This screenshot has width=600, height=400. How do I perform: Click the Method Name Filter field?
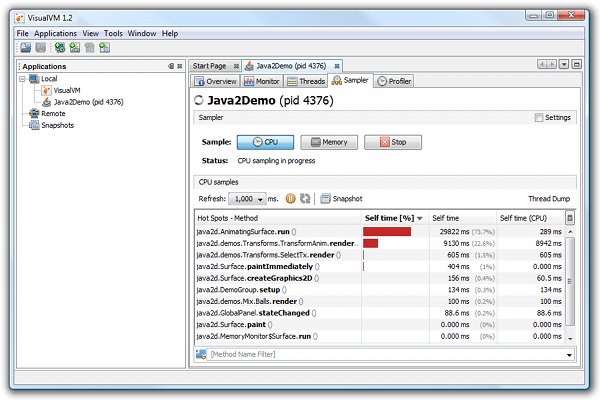click(385, 354)
